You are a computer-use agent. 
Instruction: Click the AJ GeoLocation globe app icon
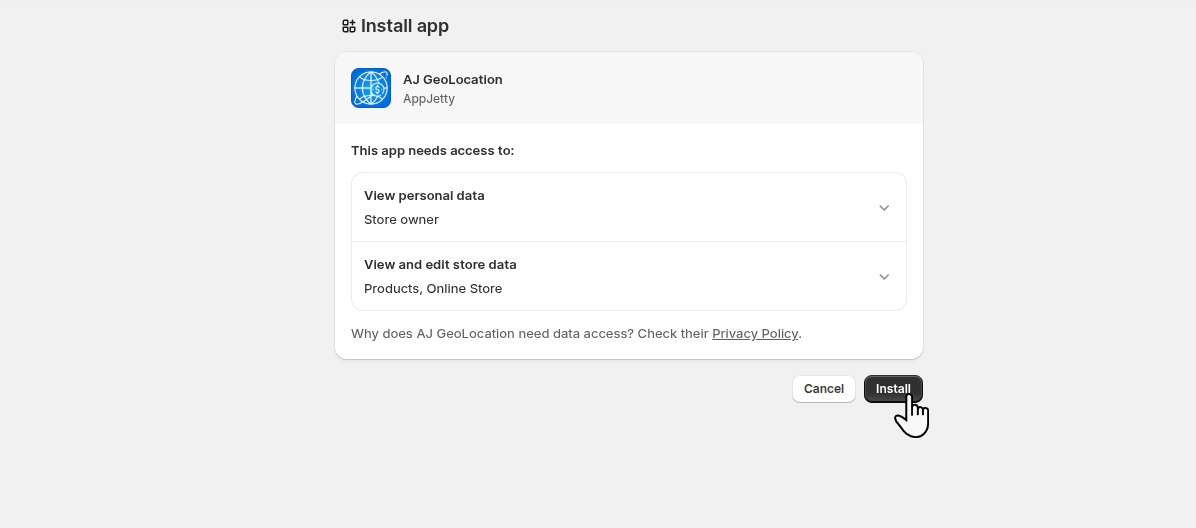click(371, 88)
